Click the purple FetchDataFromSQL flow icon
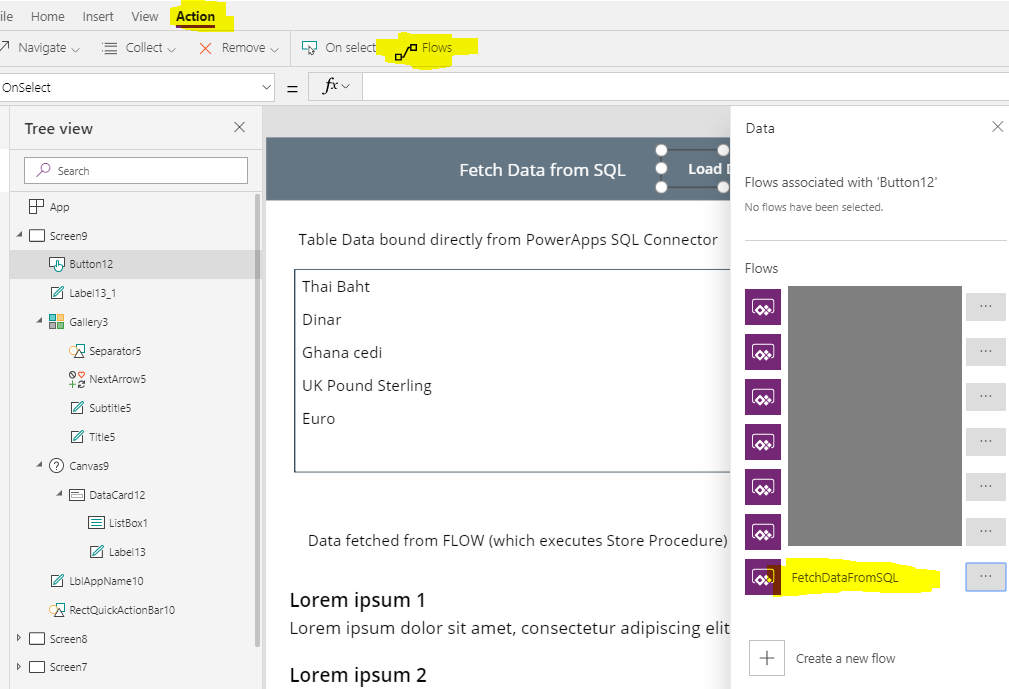Viewport: 1009px width, 689px height. point(763,577)
